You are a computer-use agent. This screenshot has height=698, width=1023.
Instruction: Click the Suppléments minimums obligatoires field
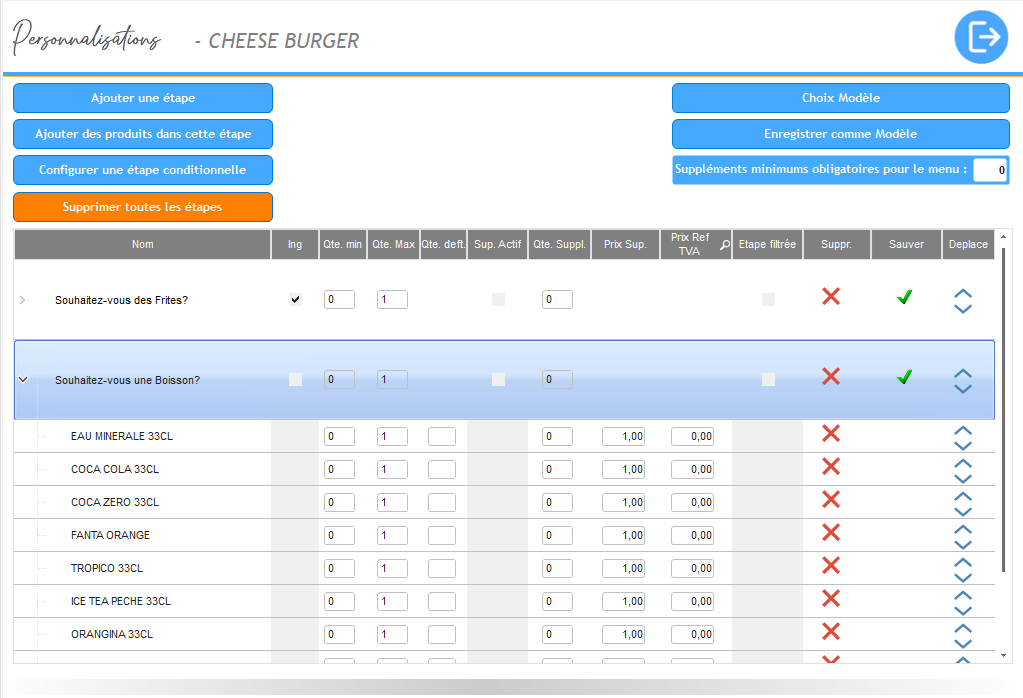pyautogui.click(x=989, y=170)
